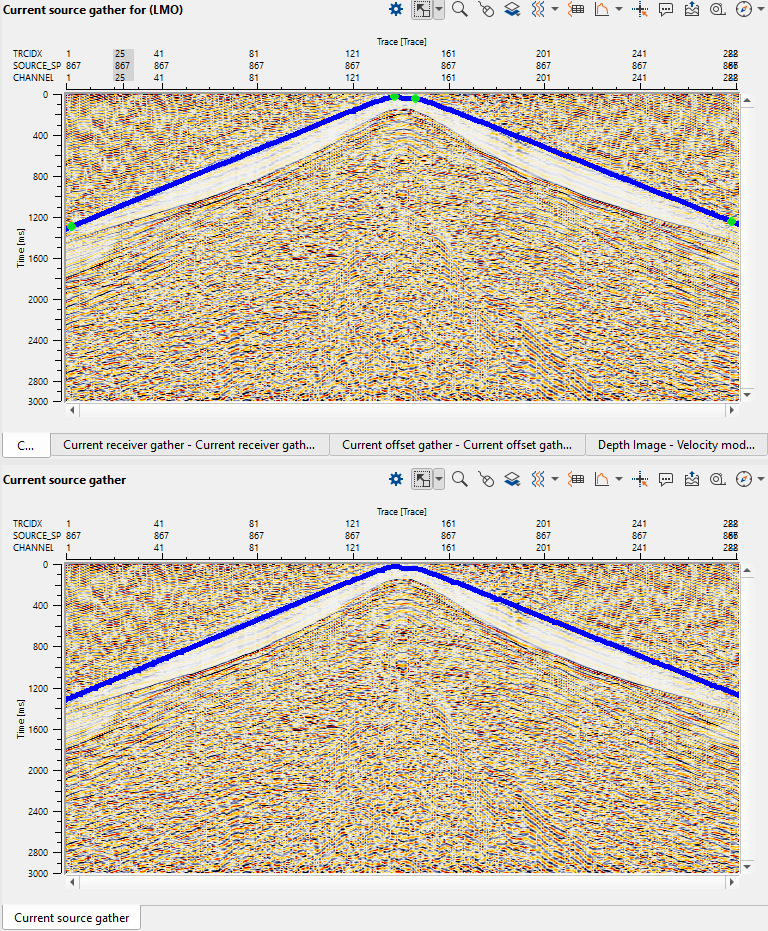Click scroll-up arrow in lower source gather
This screenshot has height=931, width=768.
(x=747, y=571)
